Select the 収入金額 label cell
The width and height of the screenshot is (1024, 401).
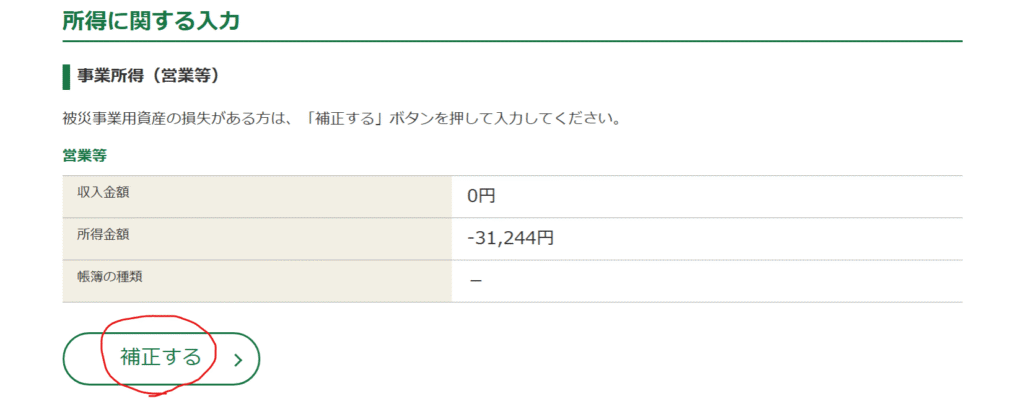tap(103, 192)
